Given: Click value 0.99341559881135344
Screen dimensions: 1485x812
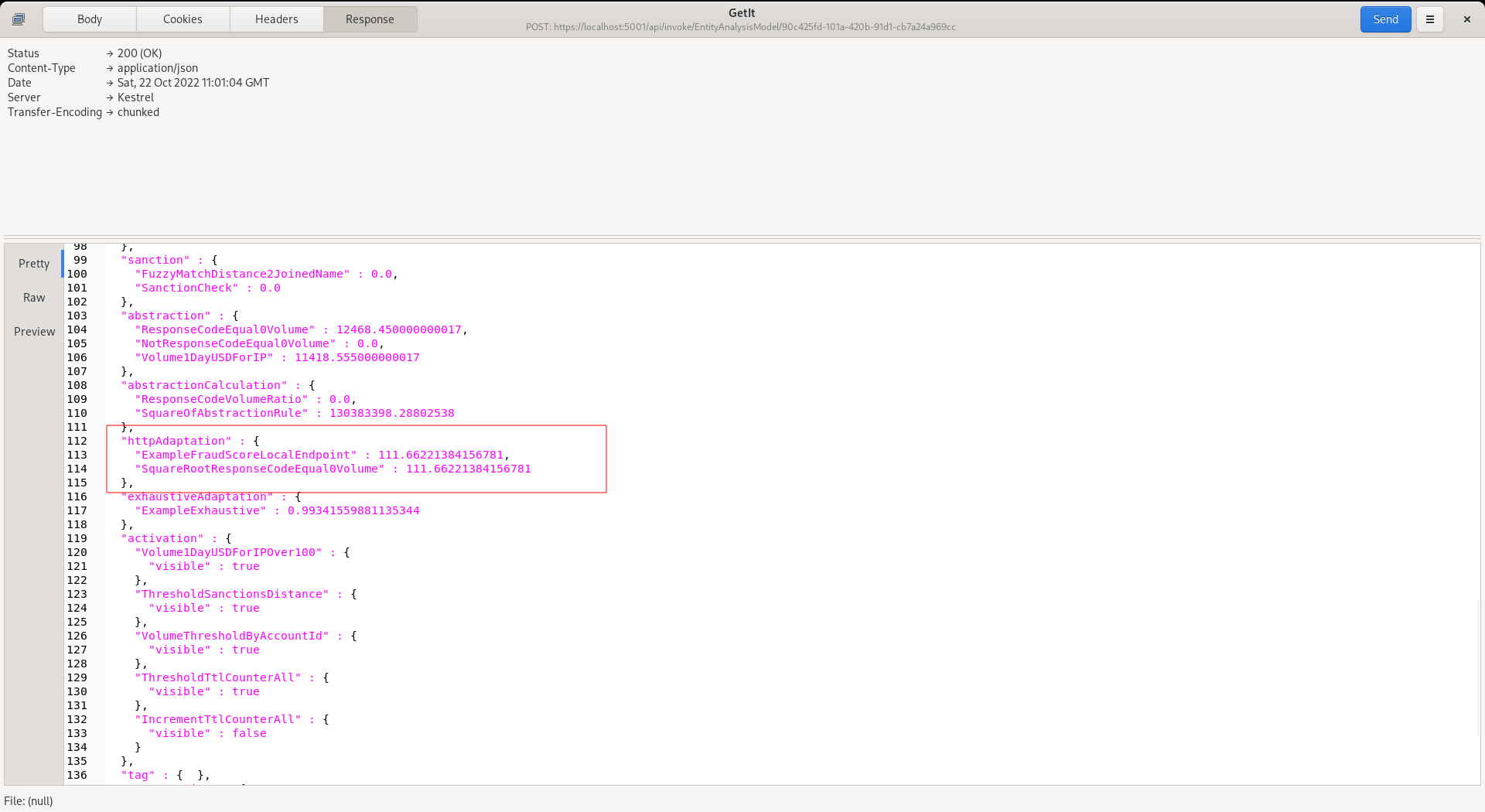Looking at the screenshot, I should [x=353, y=511].
